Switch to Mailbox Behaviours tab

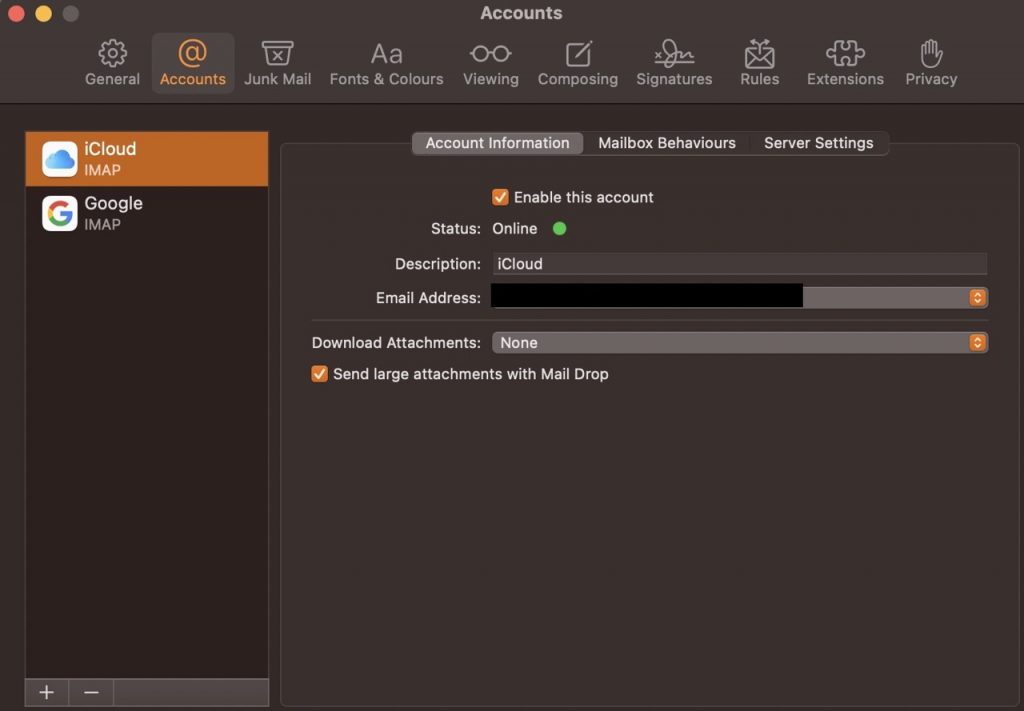click(667, 143)
